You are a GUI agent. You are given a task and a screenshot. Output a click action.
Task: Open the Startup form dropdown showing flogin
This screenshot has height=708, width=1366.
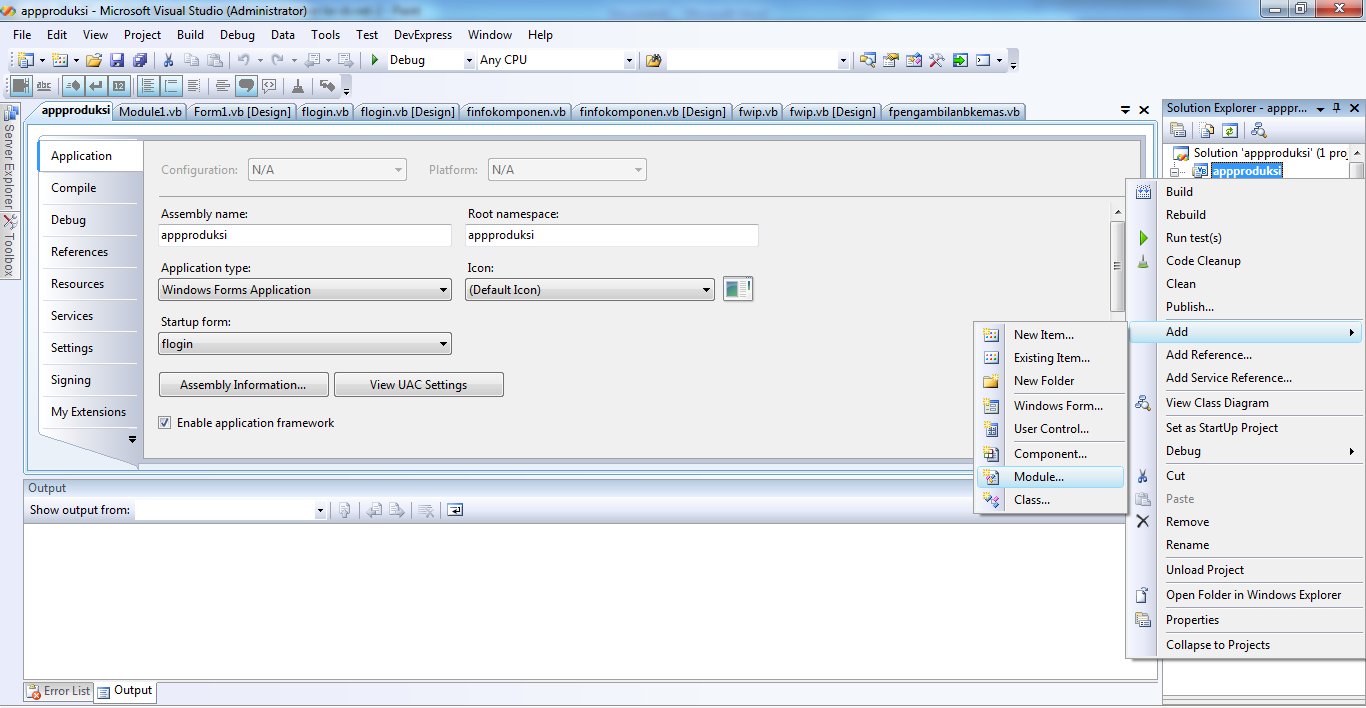coord(305,344)
